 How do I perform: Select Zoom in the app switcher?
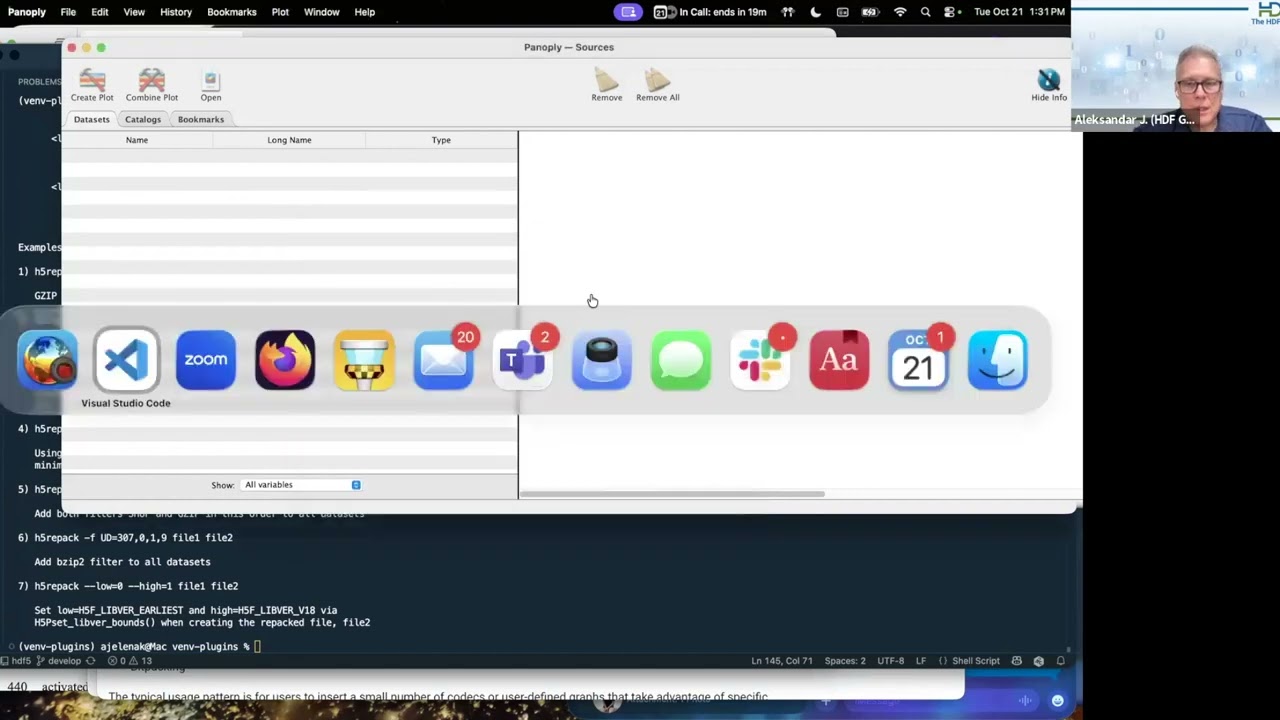206,360
